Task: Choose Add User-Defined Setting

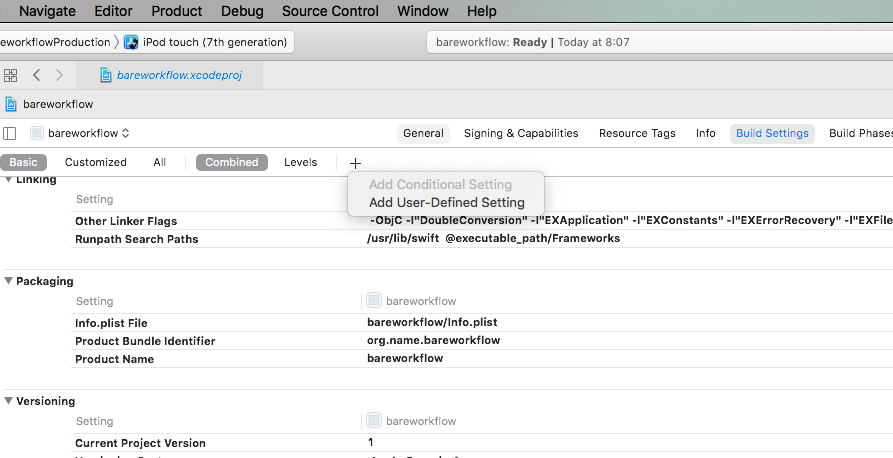Action: [447, 203]
